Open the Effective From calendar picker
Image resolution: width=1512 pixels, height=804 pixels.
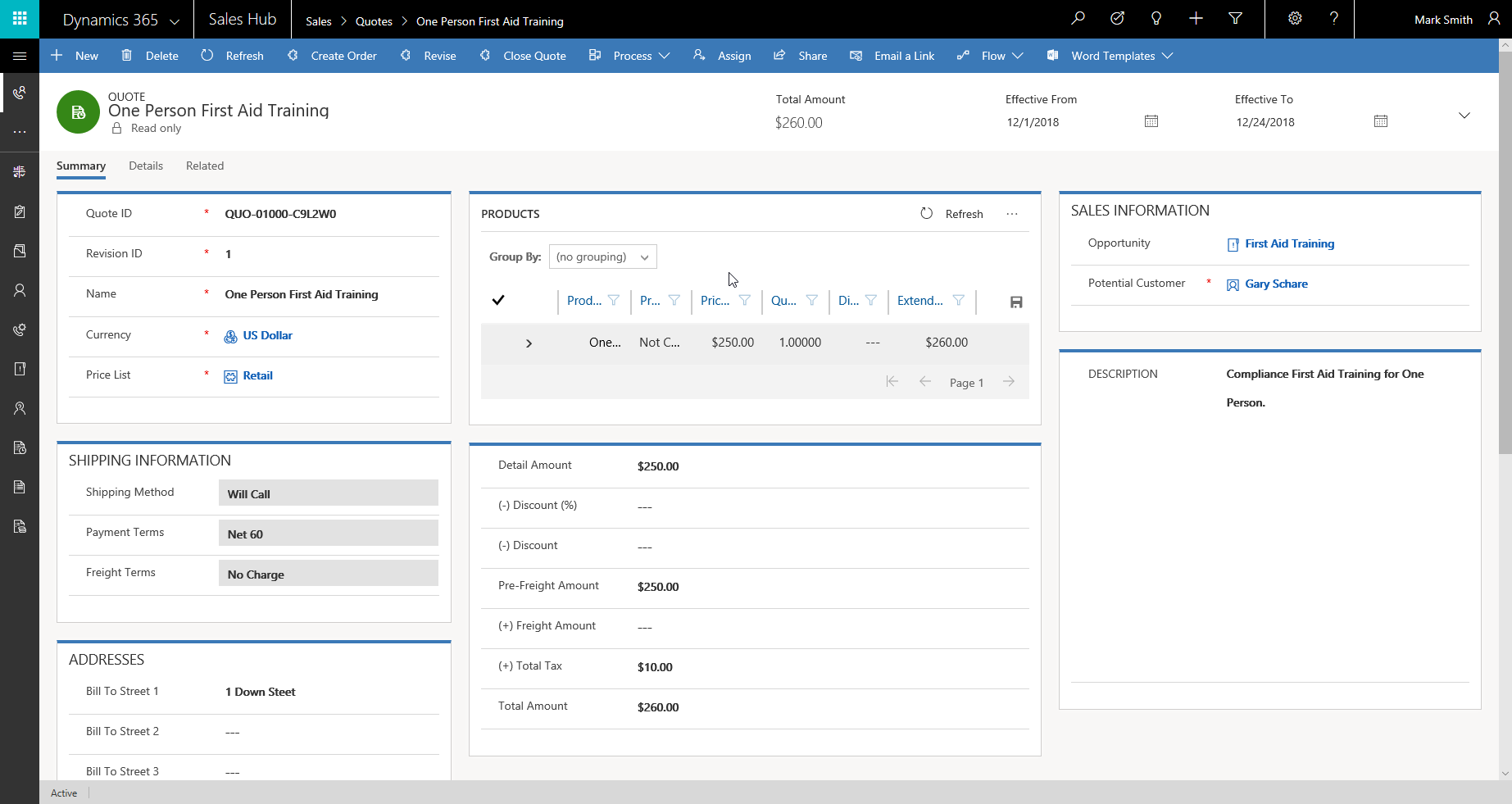(x=1151, y=121)
